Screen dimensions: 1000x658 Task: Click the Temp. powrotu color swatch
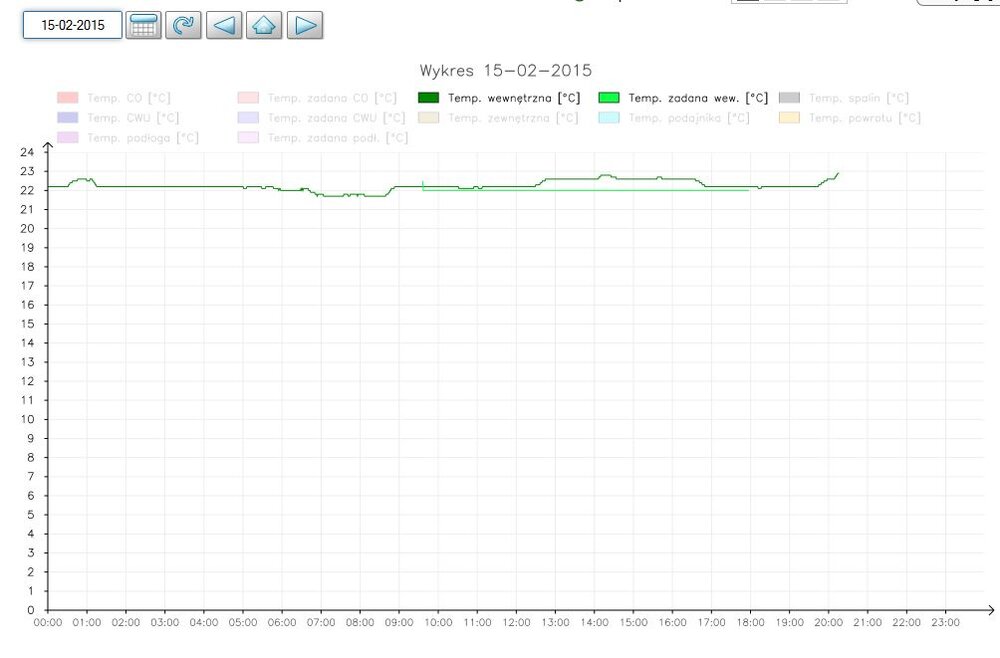coord(789,118)
